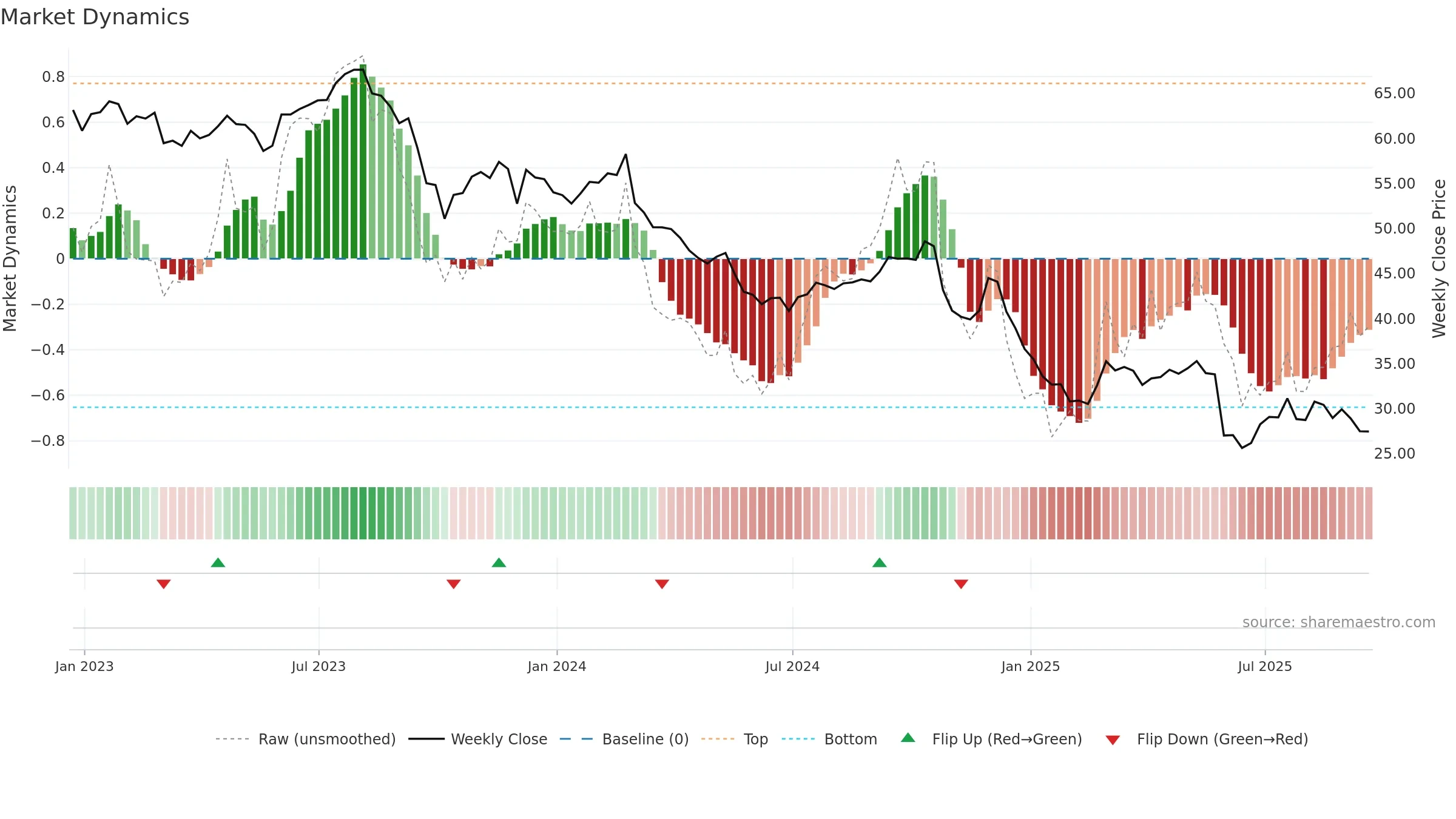The height and width of the screenshot is (819, 1456).
Task: Click the 0 baseline left axis label
Action: 60,258
